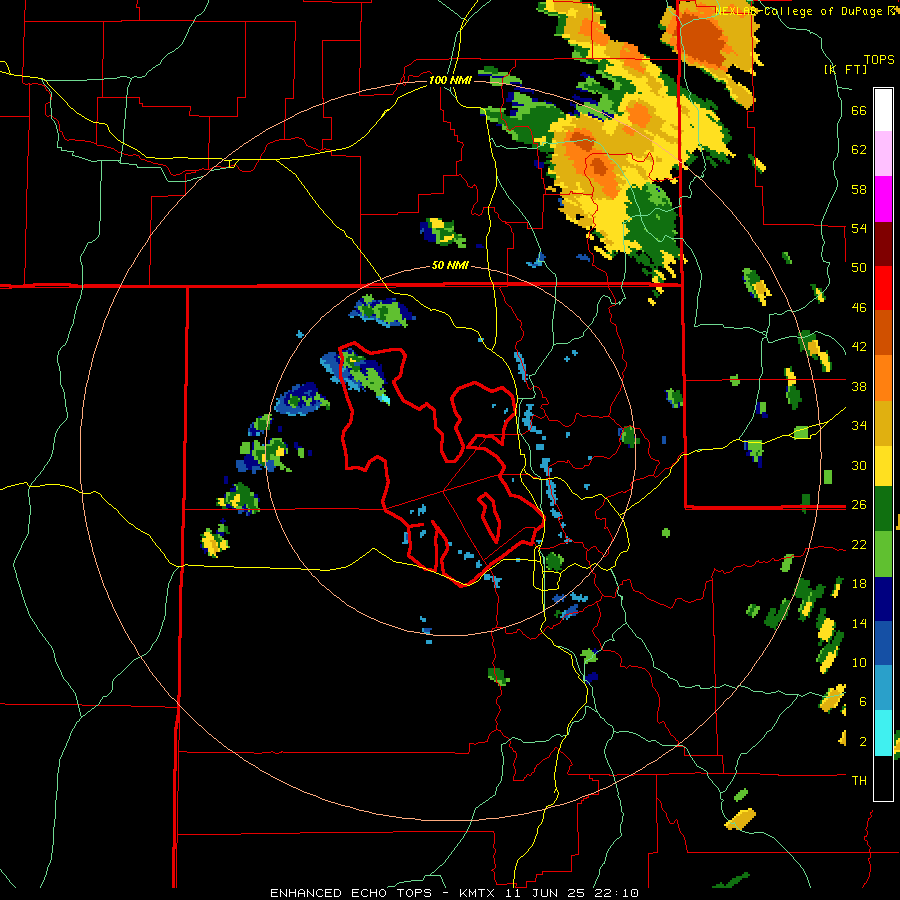Pick the cyan color scale segment
This screenshot has width=900, height=900.
883,733
